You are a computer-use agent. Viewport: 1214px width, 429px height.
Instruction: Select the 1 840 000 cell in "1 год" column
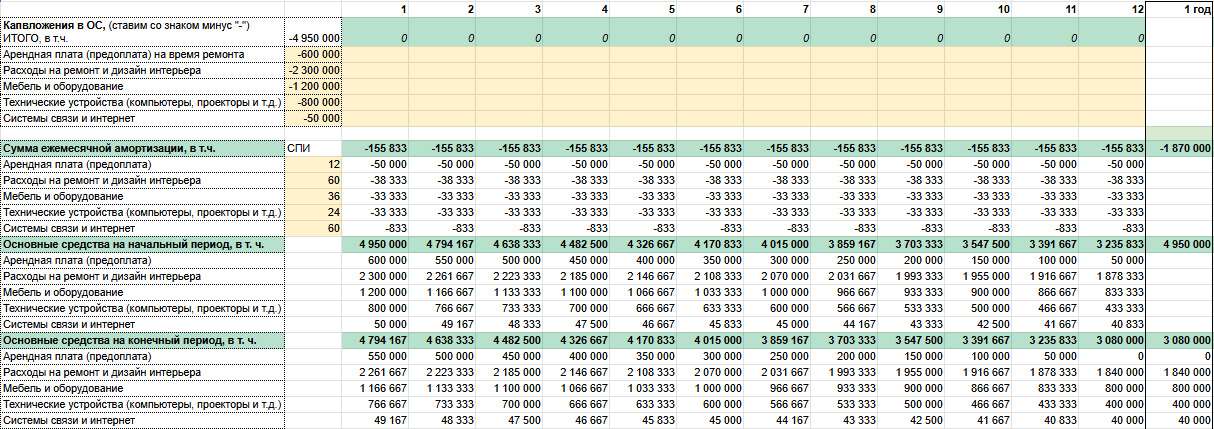1179,372
